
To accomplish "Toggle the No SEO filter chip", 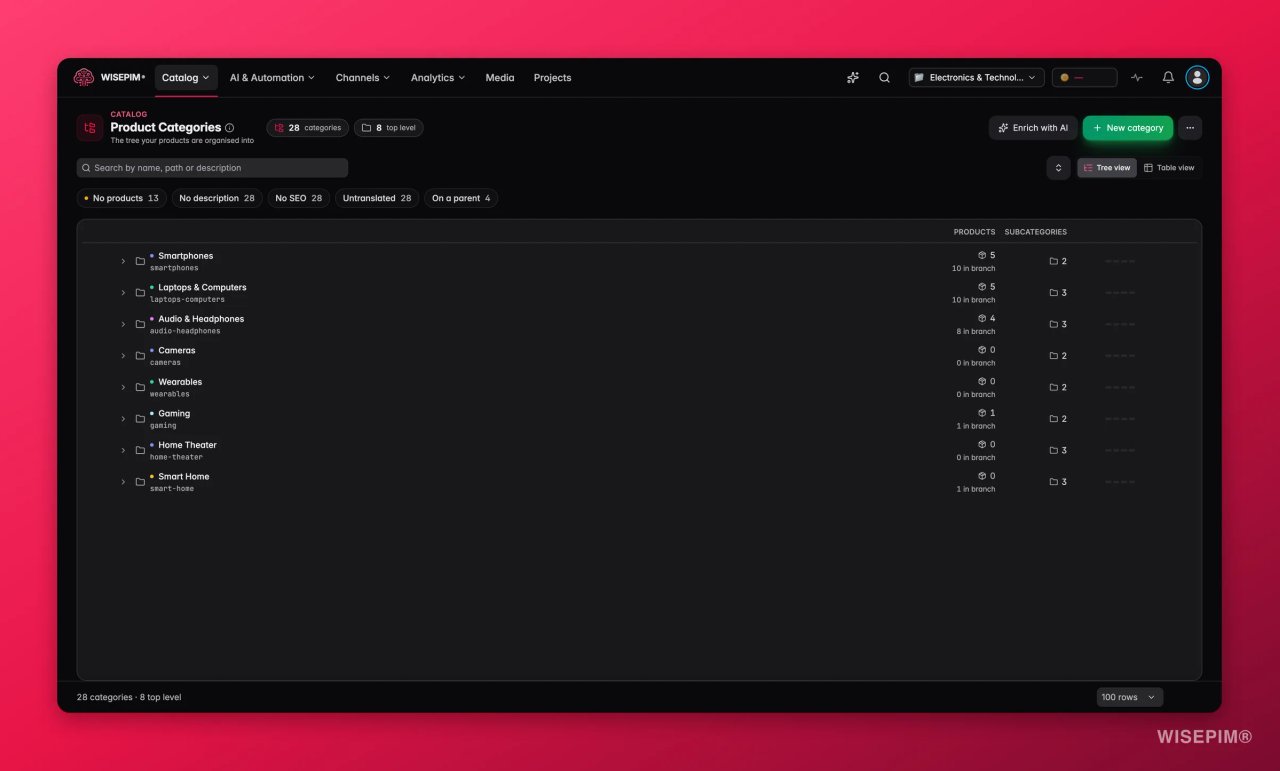I will (299, 198).
